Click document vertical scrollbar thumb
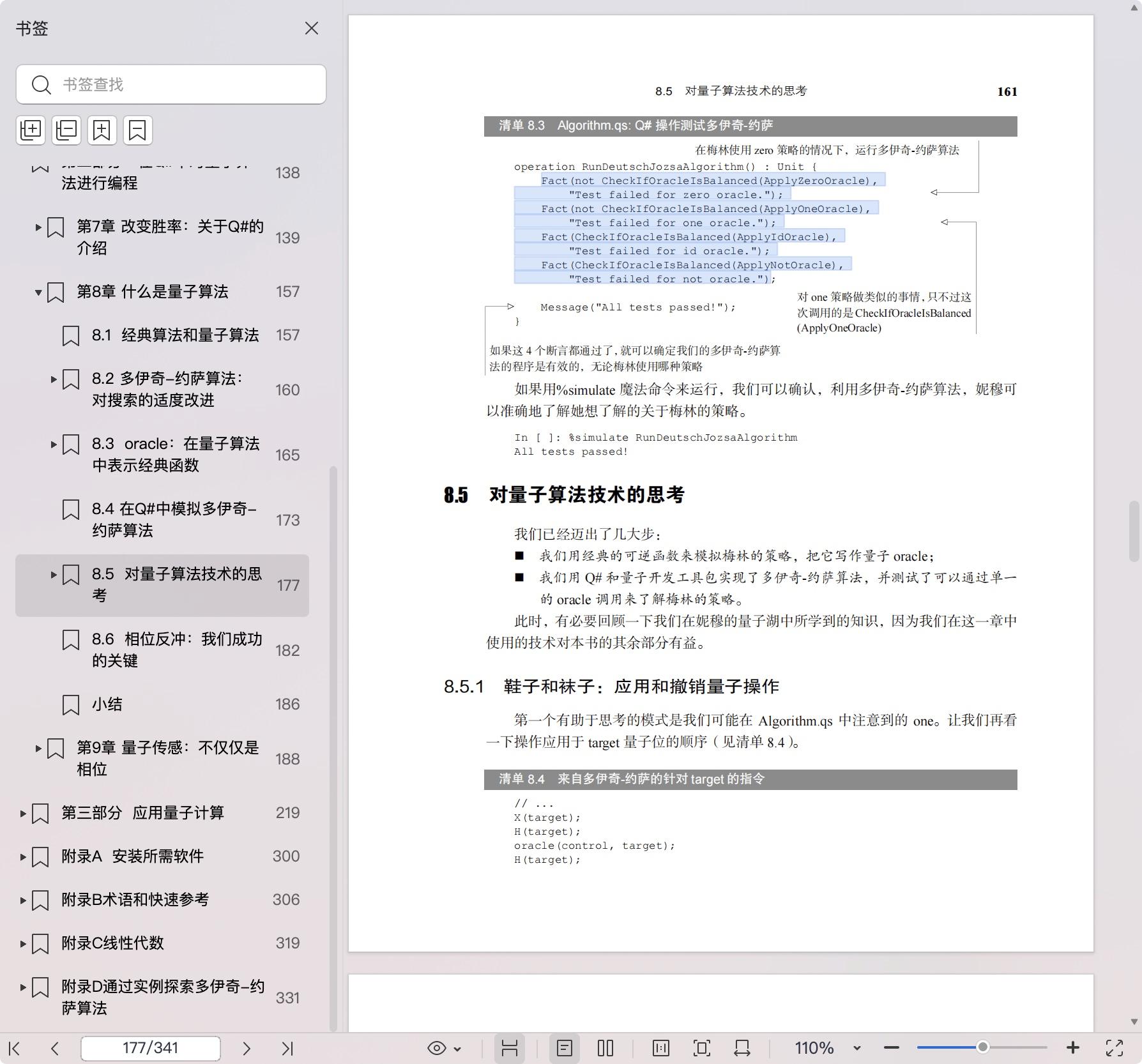Screen dimensions: 1142x1064 click(1134, 531)
